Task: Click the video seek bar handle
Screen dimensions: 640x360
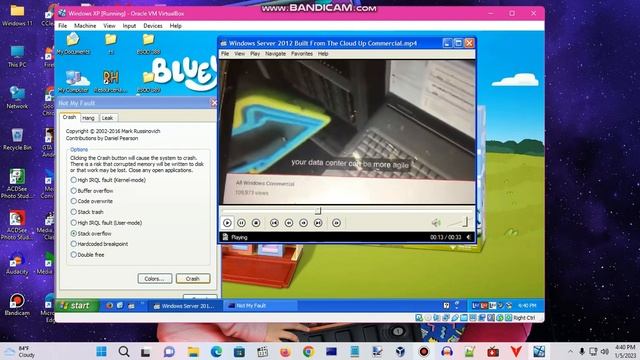Action: [318, 211]
